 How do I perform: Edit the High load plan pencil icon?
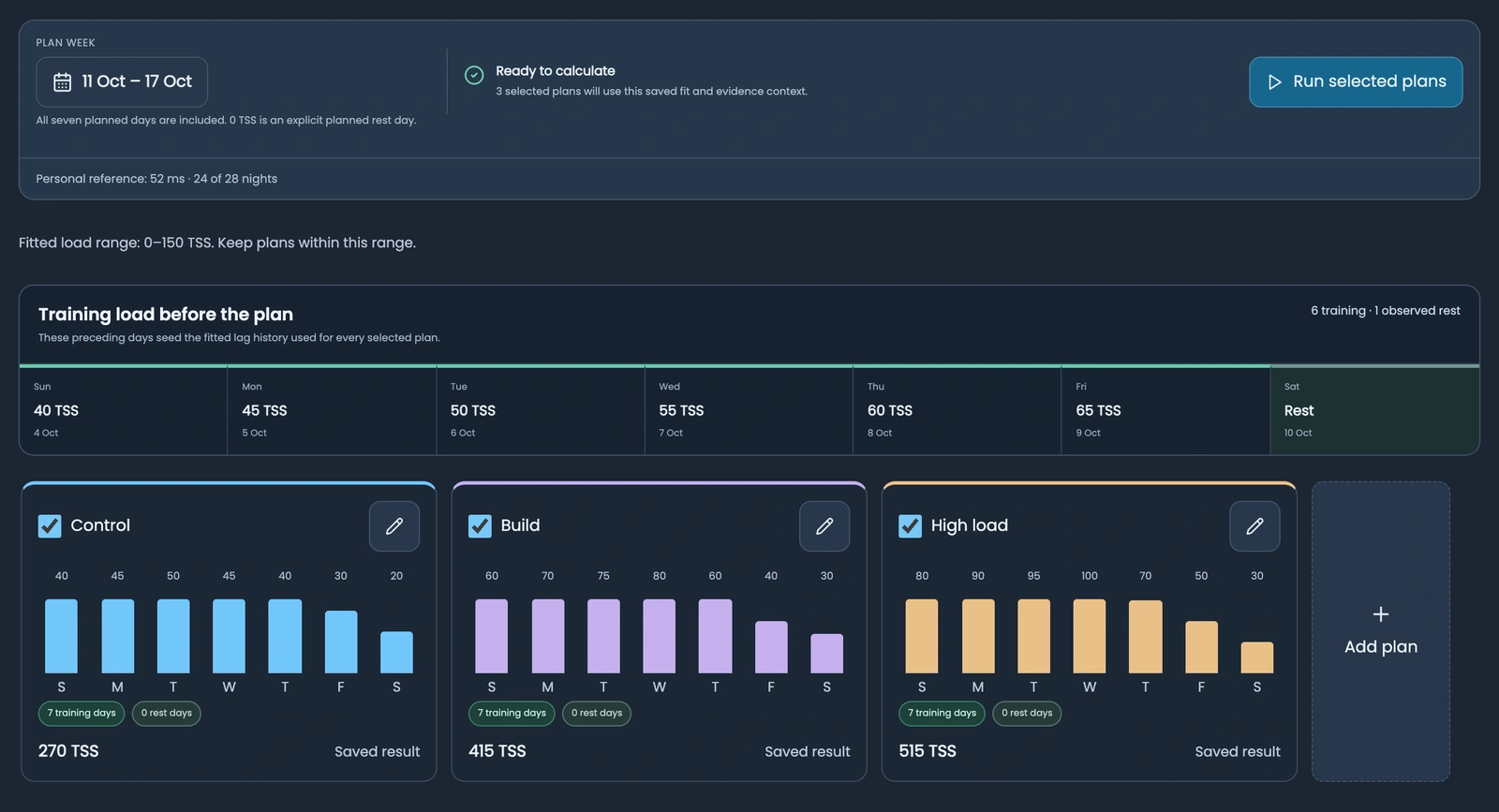pos(1254,526)
